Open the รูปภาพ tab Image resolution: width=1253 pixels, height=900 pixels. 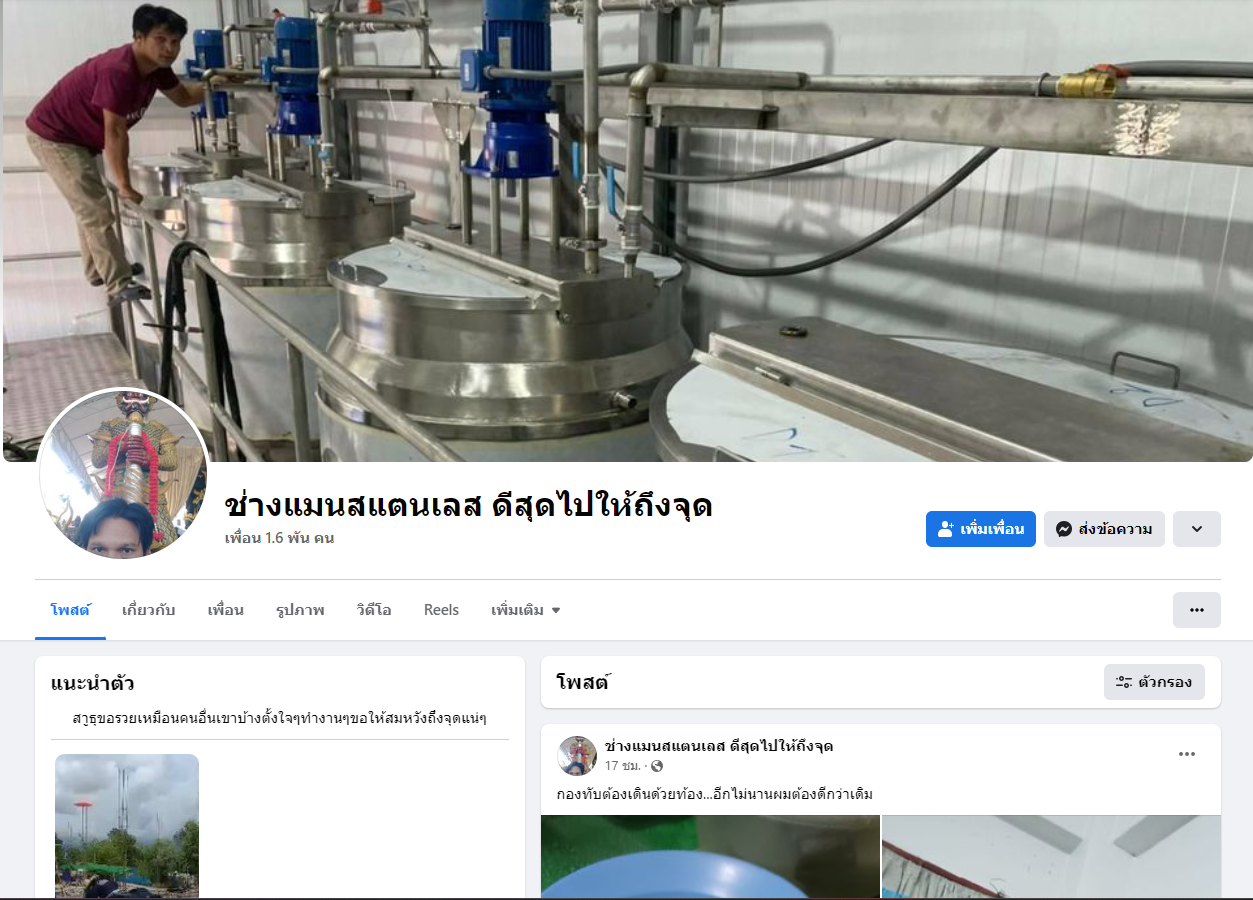click(x=300, y=610)
